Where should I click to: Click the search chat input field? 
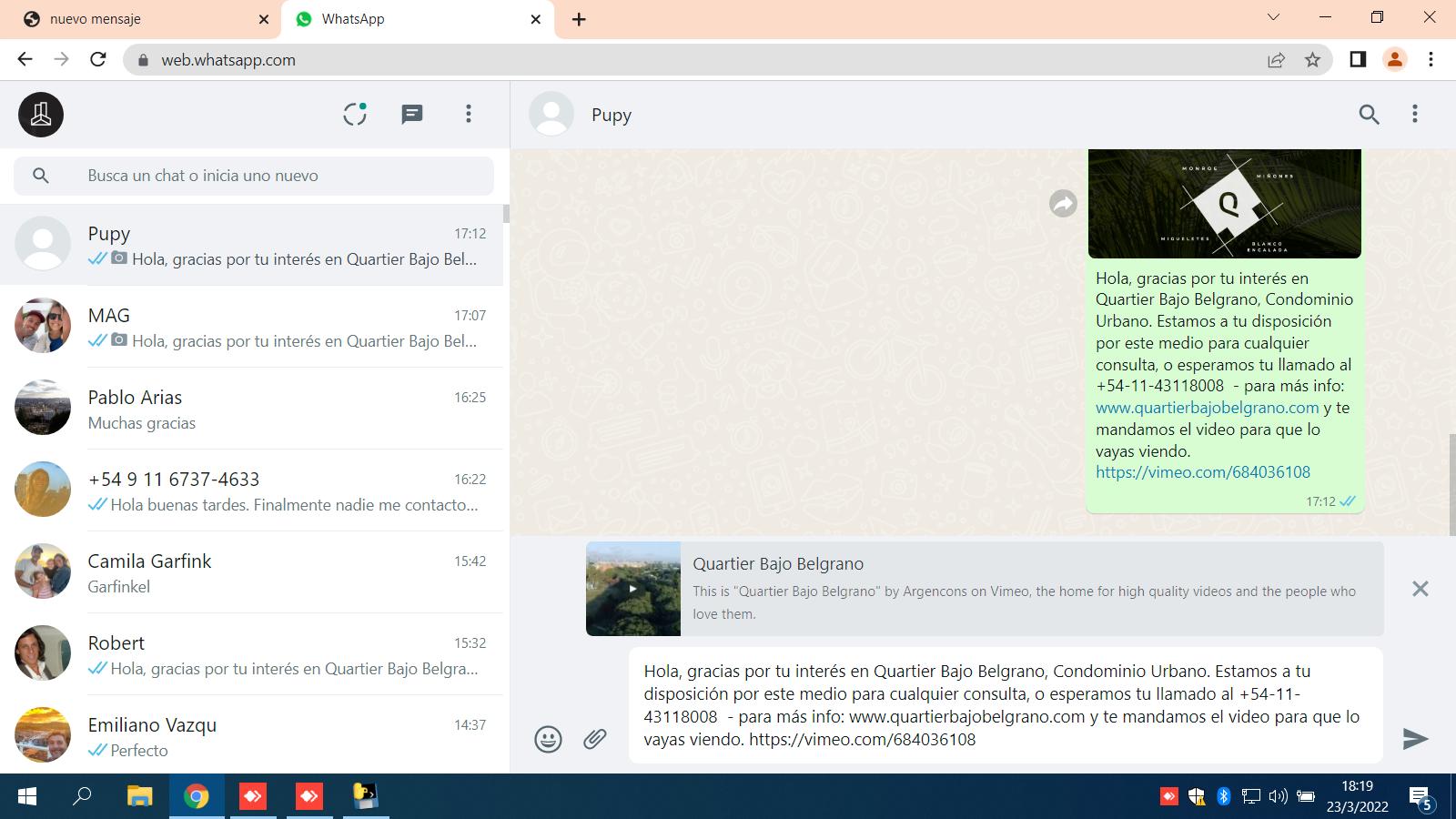[254, 176]
